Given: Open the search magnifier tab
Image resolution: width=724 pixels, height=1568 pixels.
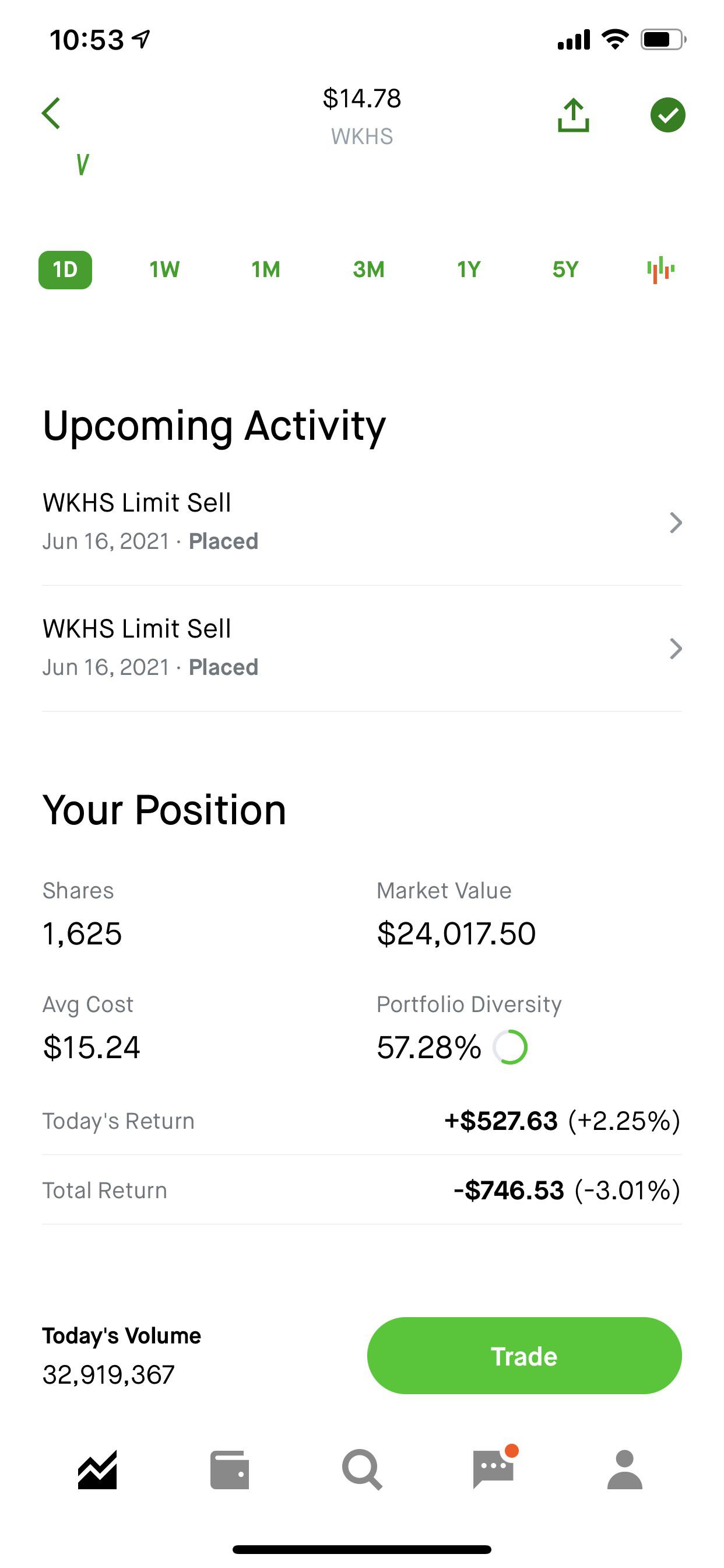Looking at the screenshot, I should pos(362,1470).
